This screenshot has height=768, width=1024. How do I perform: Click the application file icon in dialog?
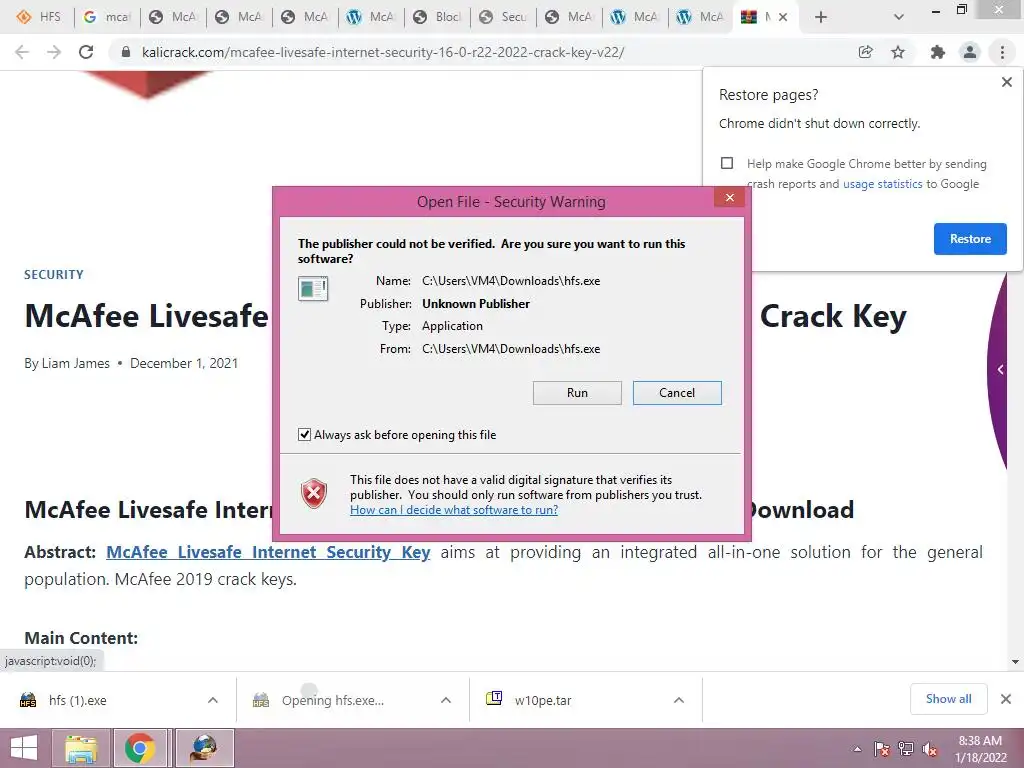(x=313, y=288)
